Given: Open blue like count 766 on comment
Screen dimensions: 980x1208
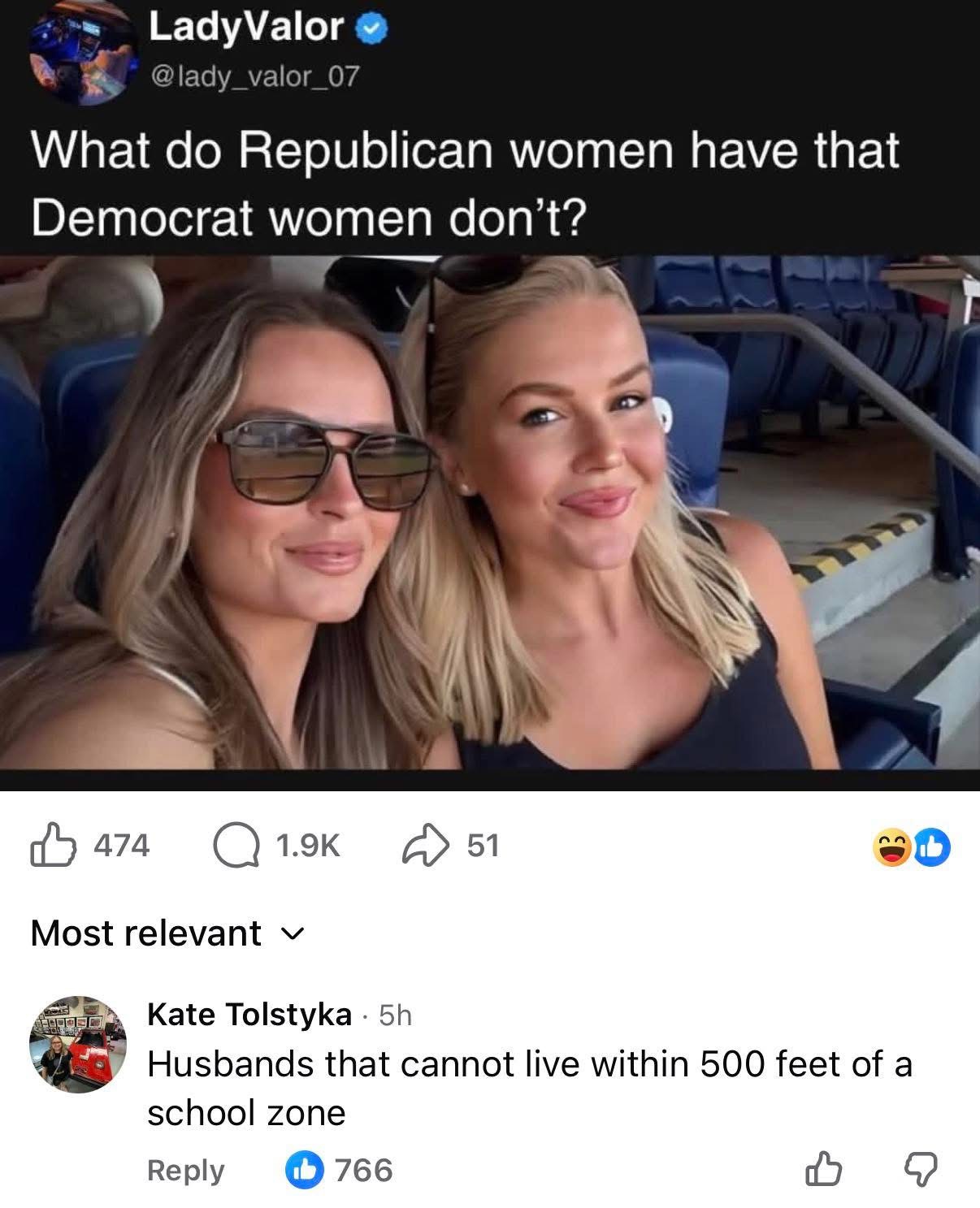Looking at the screenshot, I should pyautogui.click(x=340, y=1170).
